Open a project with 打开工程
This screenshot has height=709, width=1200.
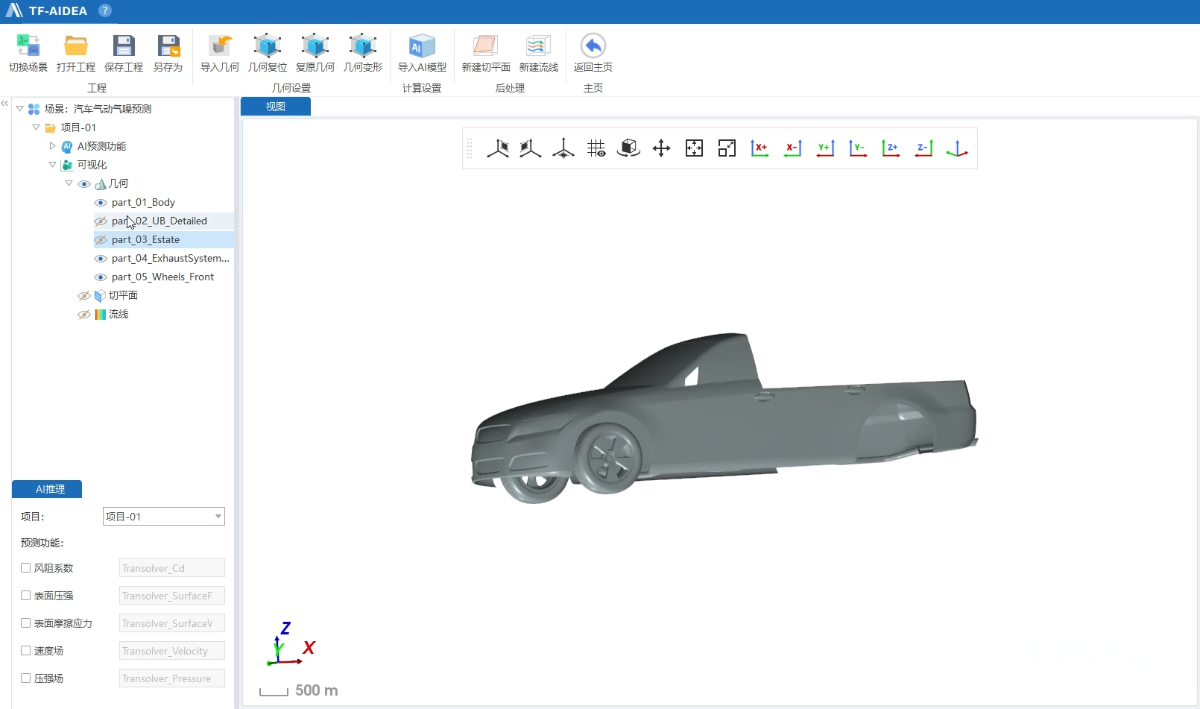76,46
